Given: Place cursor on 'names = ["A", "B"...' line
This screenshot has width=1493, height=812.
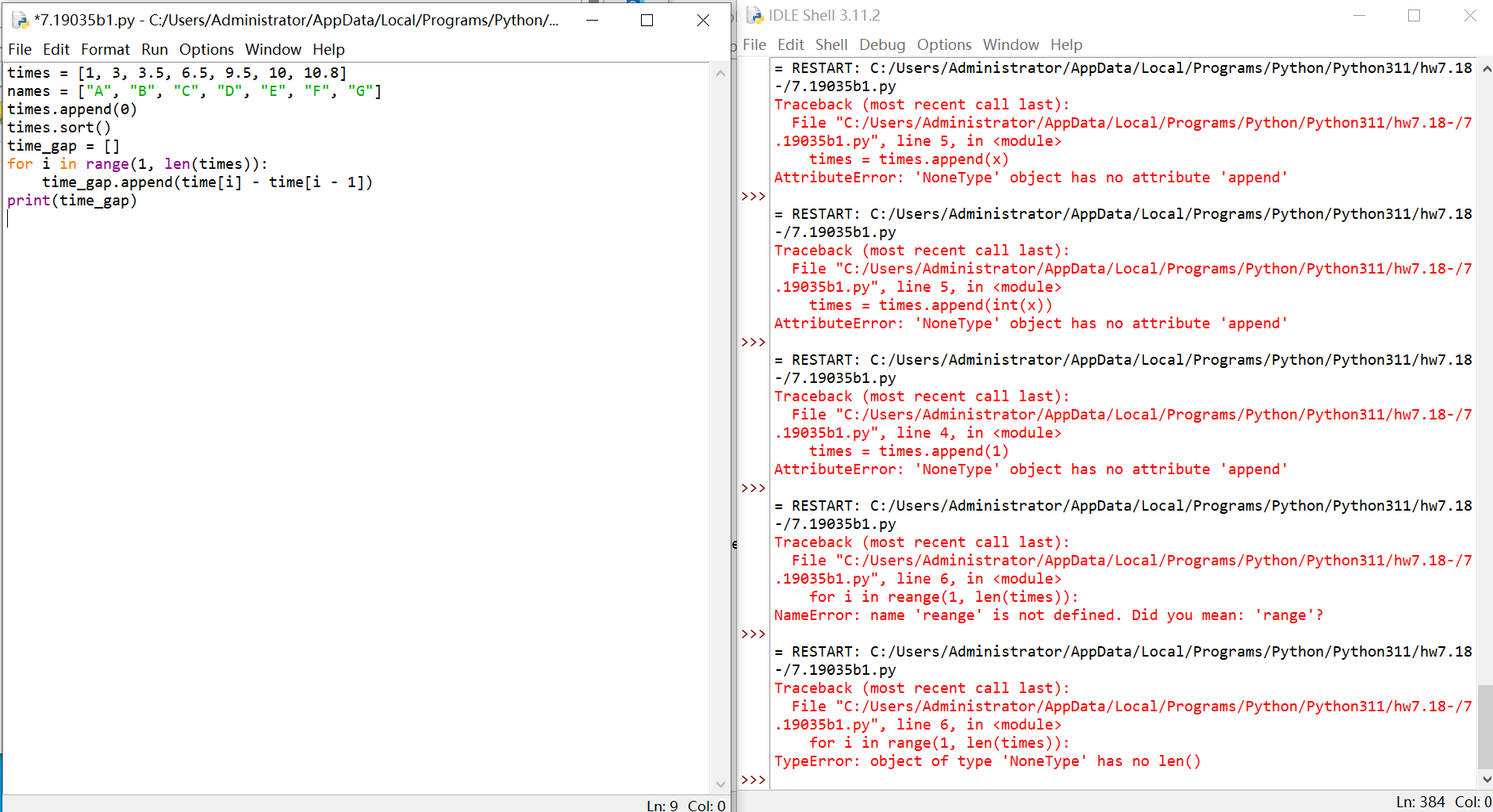Looking at the screenshot, I should (x=194, y=91).
